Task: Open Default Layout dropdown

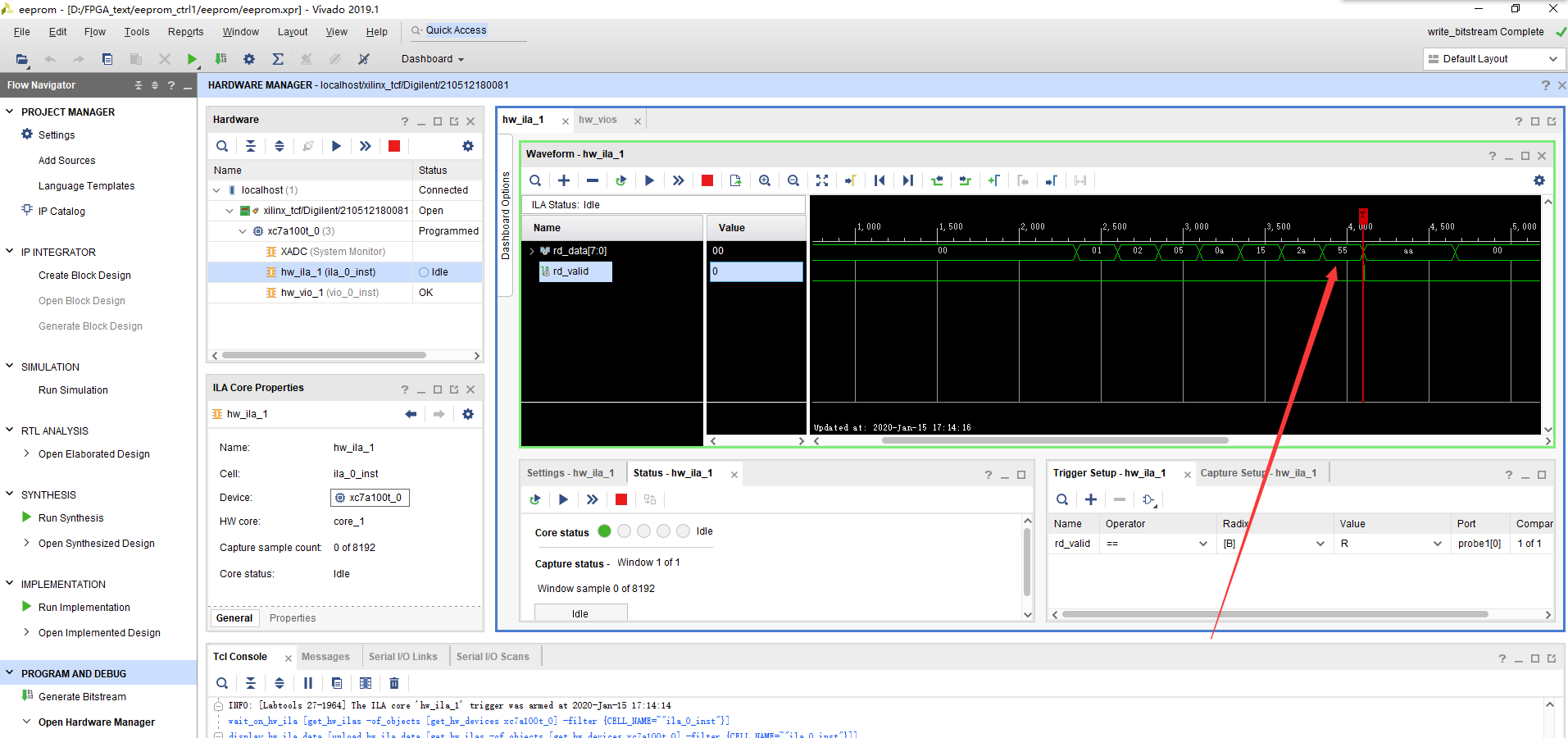Action: 1494,59
